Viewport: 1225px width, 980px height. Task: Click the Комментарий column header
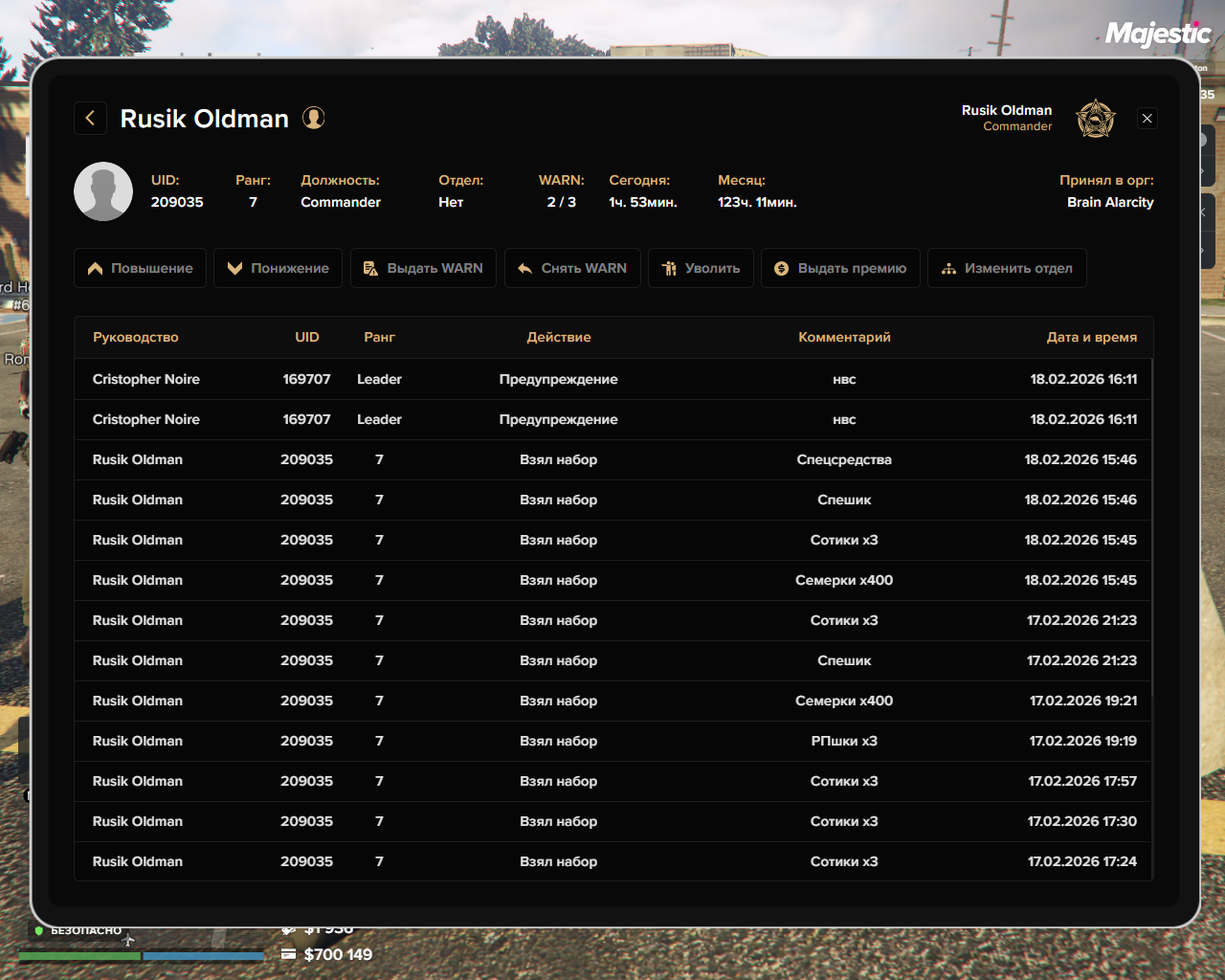pos(844,337)
